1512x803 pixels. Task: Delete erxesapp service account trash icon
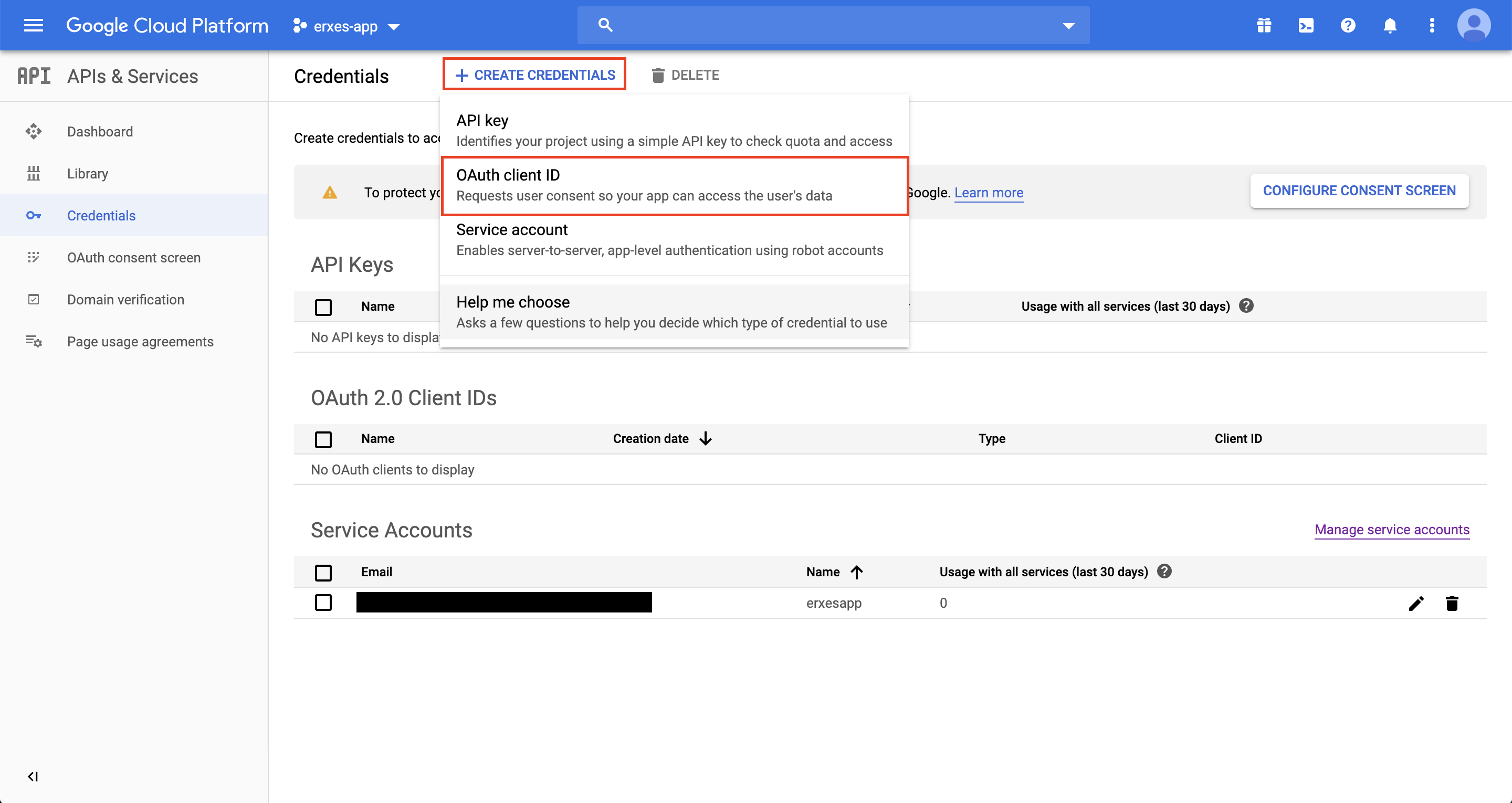click(x=1452, y=604)
